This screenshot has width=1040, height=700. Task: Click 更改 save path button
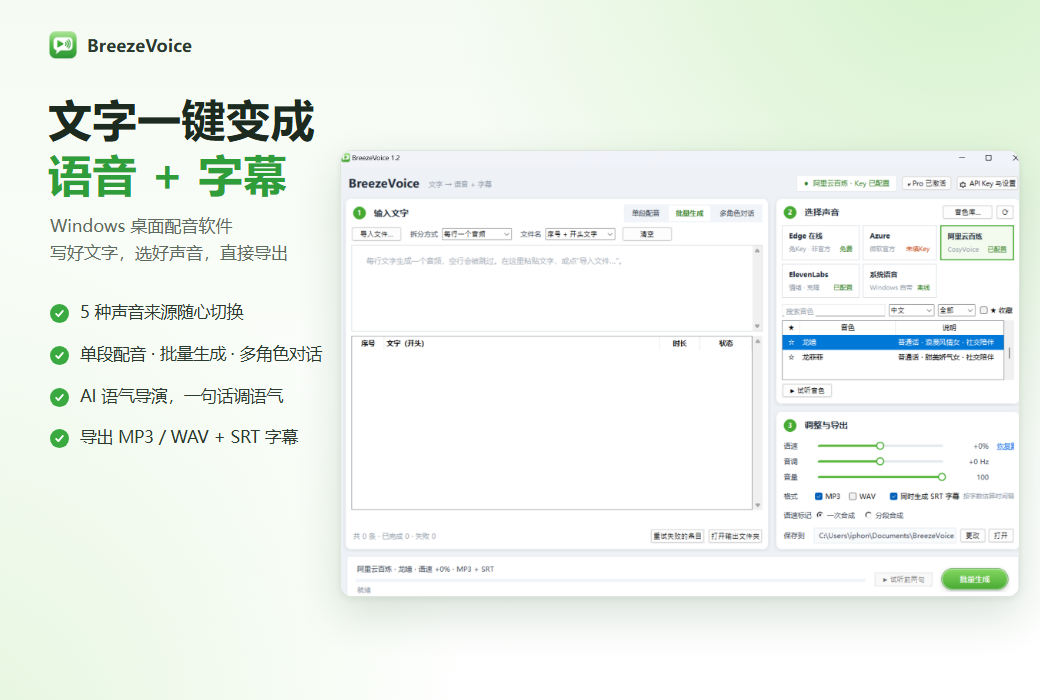coord(972,535)
